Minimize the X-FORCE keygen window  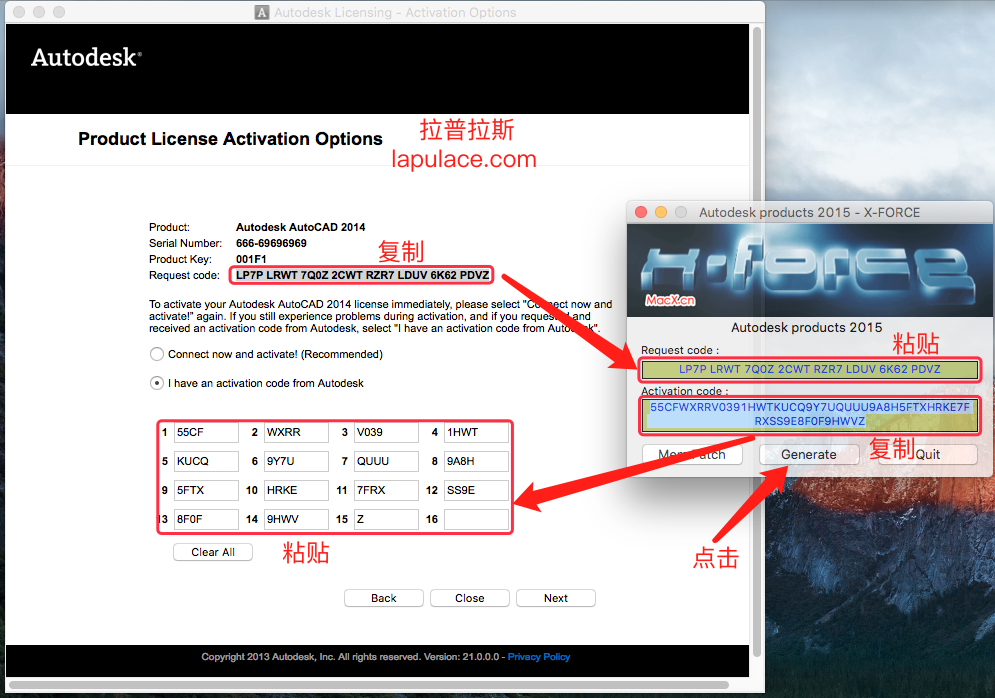[660, 212]
